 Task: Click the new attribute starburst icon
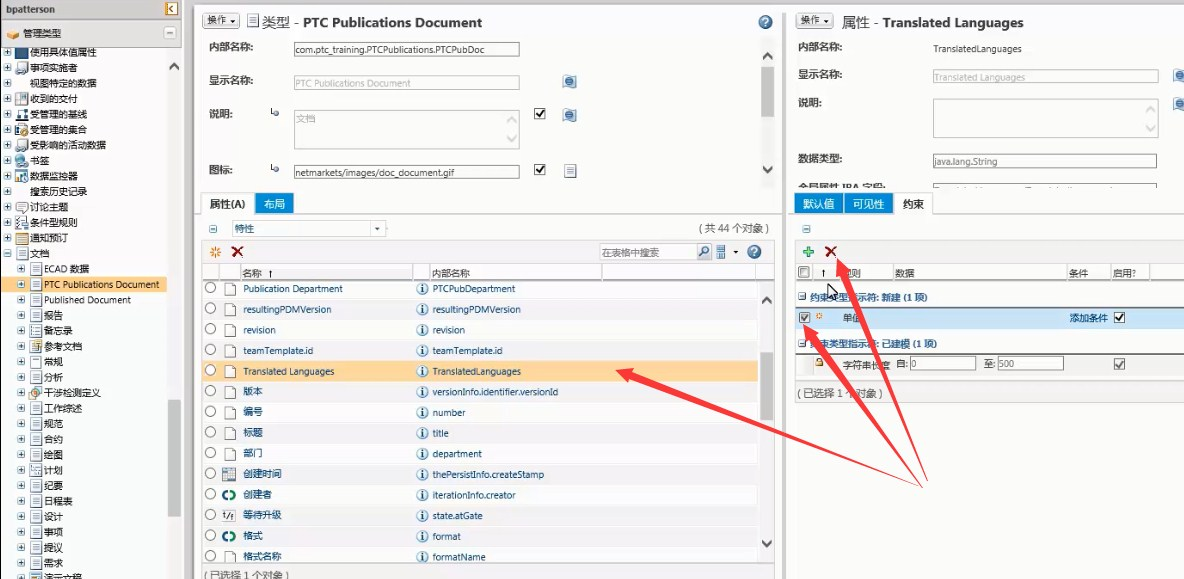click(215, 252)
